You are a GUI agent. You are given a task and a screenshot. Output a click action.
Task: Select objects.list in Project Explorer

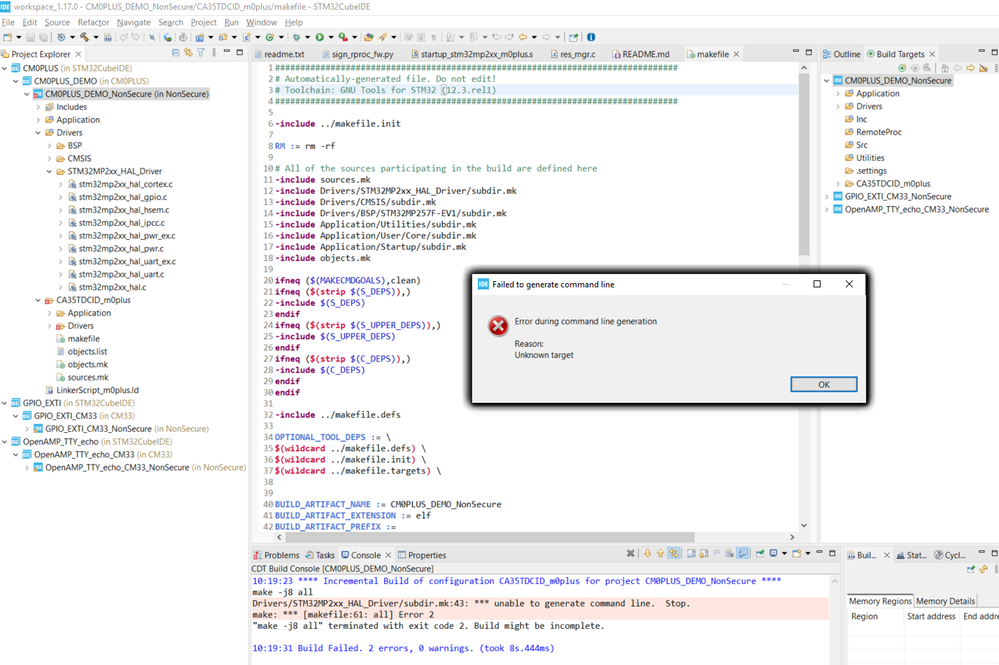coord(82,352)
